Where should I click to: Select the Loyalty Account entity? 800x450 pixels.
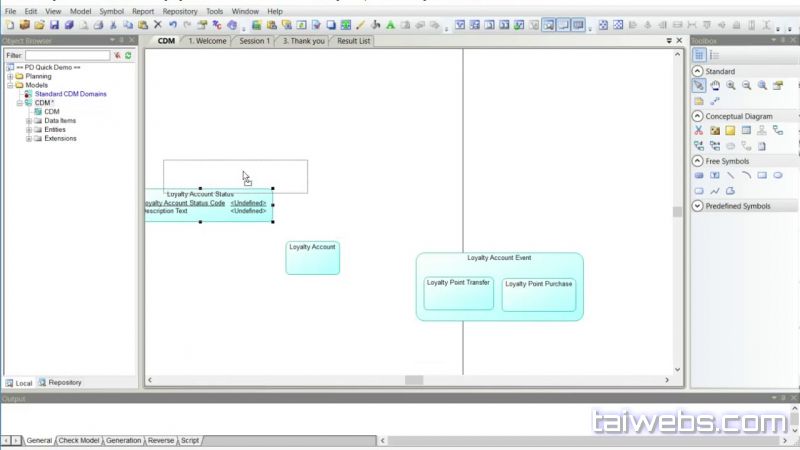[x=312, y=257]
